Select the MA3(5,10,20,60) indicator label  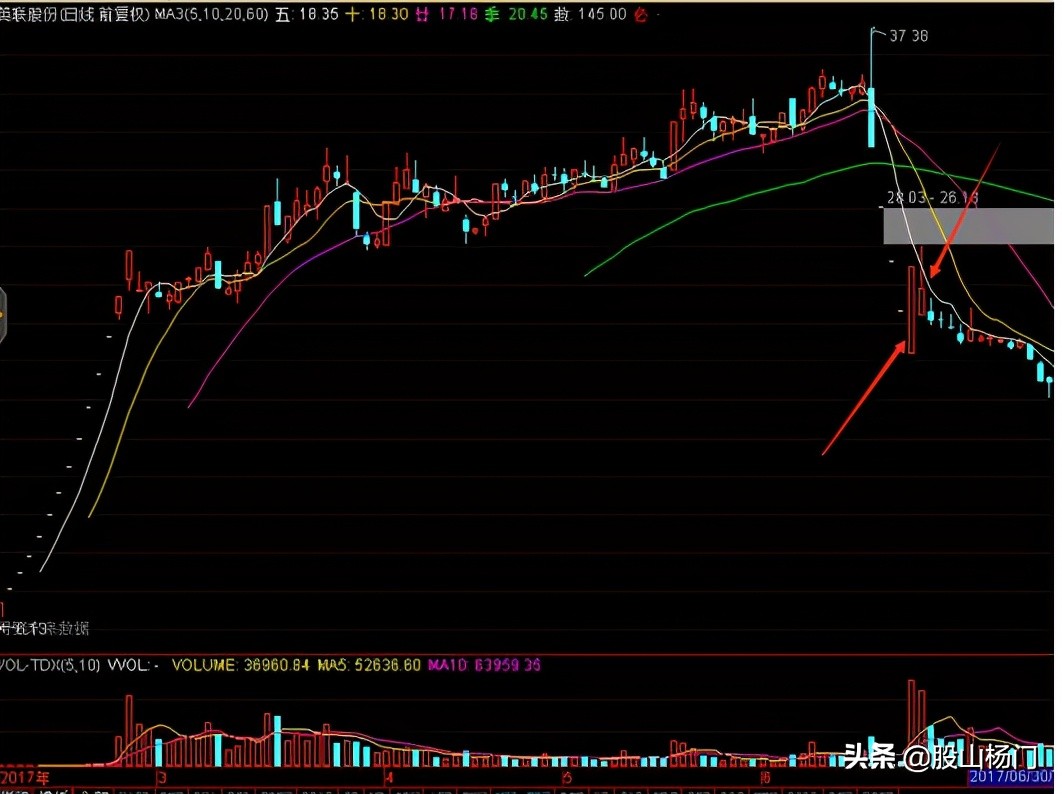coord(211,14)
